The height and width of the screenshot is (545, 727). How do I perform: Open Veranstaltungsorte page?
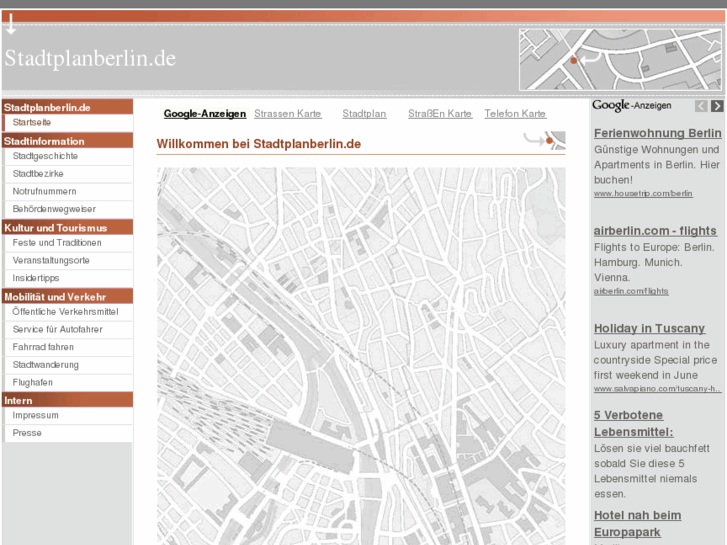point(51,261)
